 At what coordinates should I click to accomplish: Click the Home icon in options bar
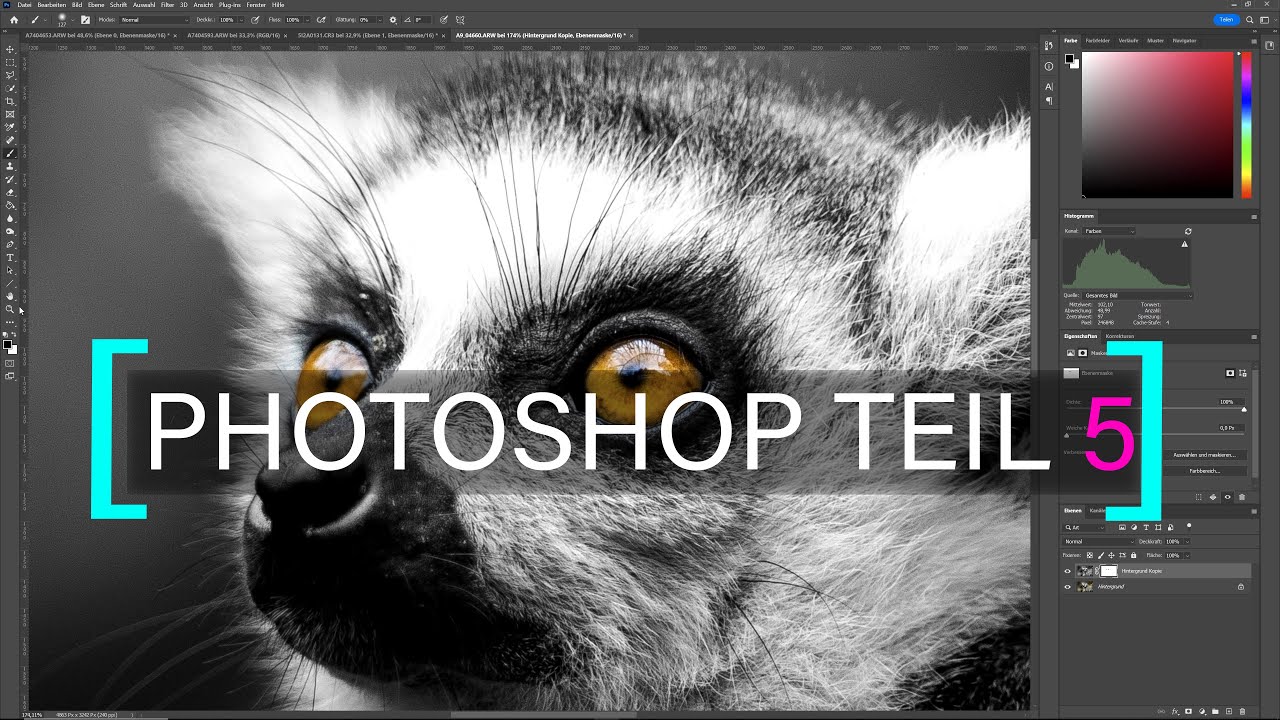(14, 19)
